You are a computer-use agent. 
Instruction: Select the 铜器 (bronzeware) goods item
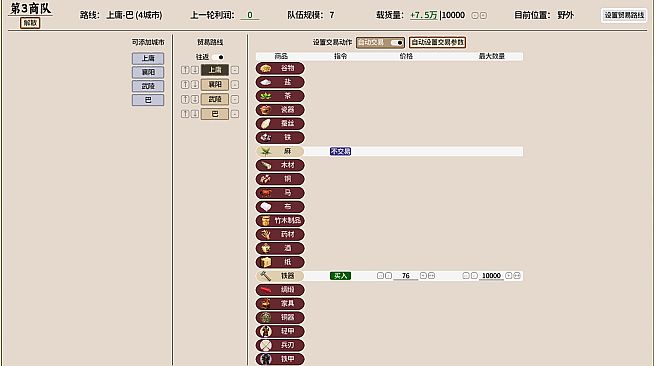coord(280,317)
